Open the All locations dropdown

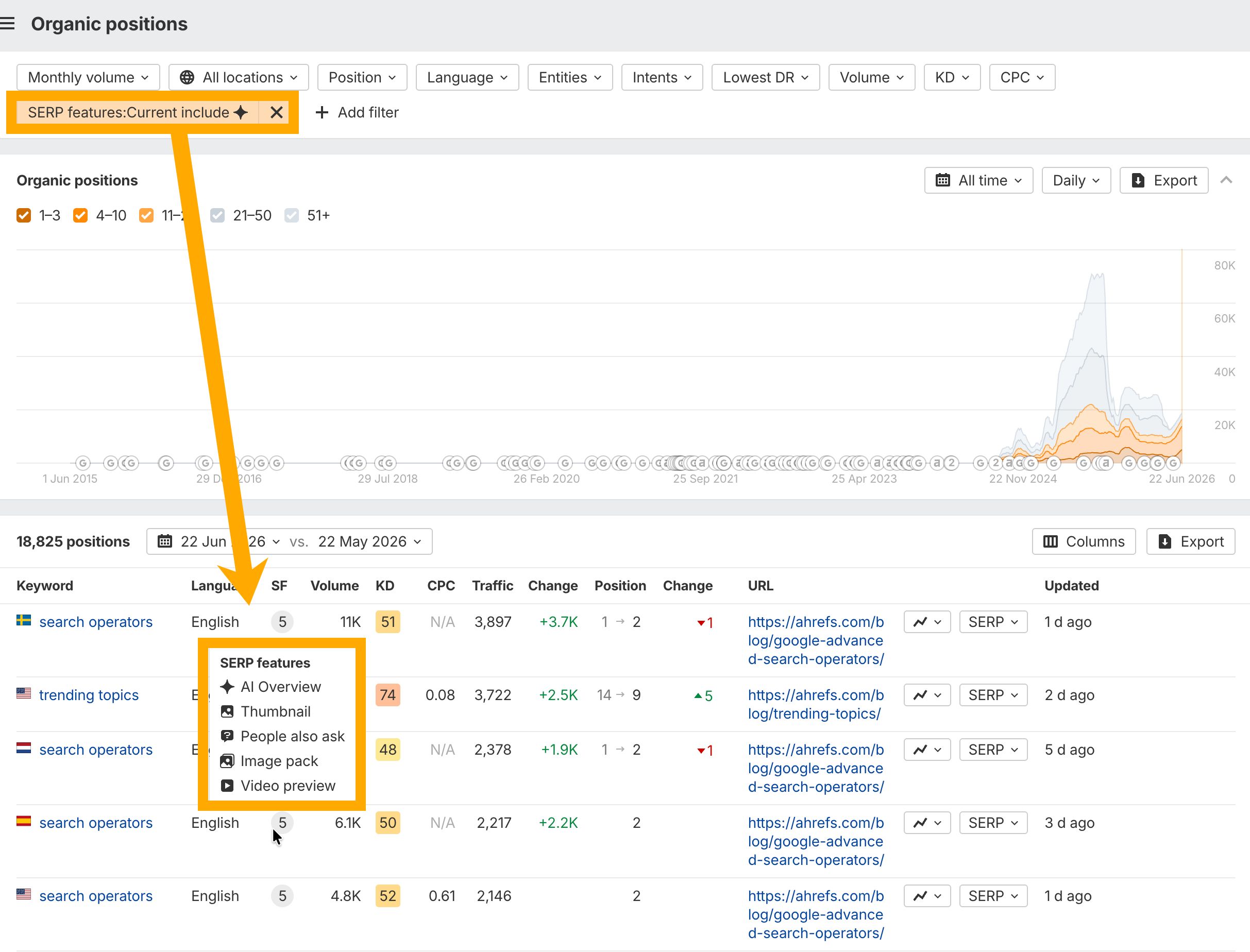239,77
